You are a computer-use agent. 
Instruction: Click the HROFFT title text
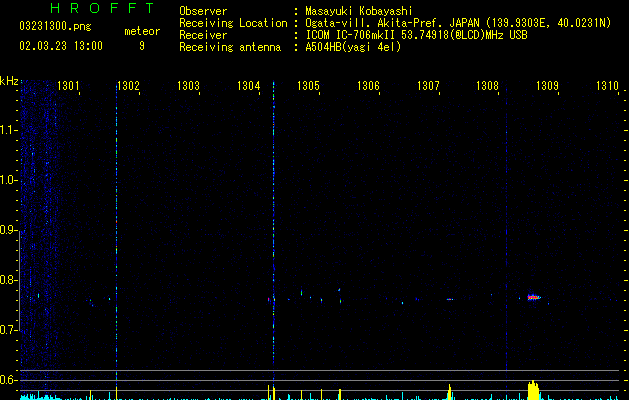(x=103, y=8)
